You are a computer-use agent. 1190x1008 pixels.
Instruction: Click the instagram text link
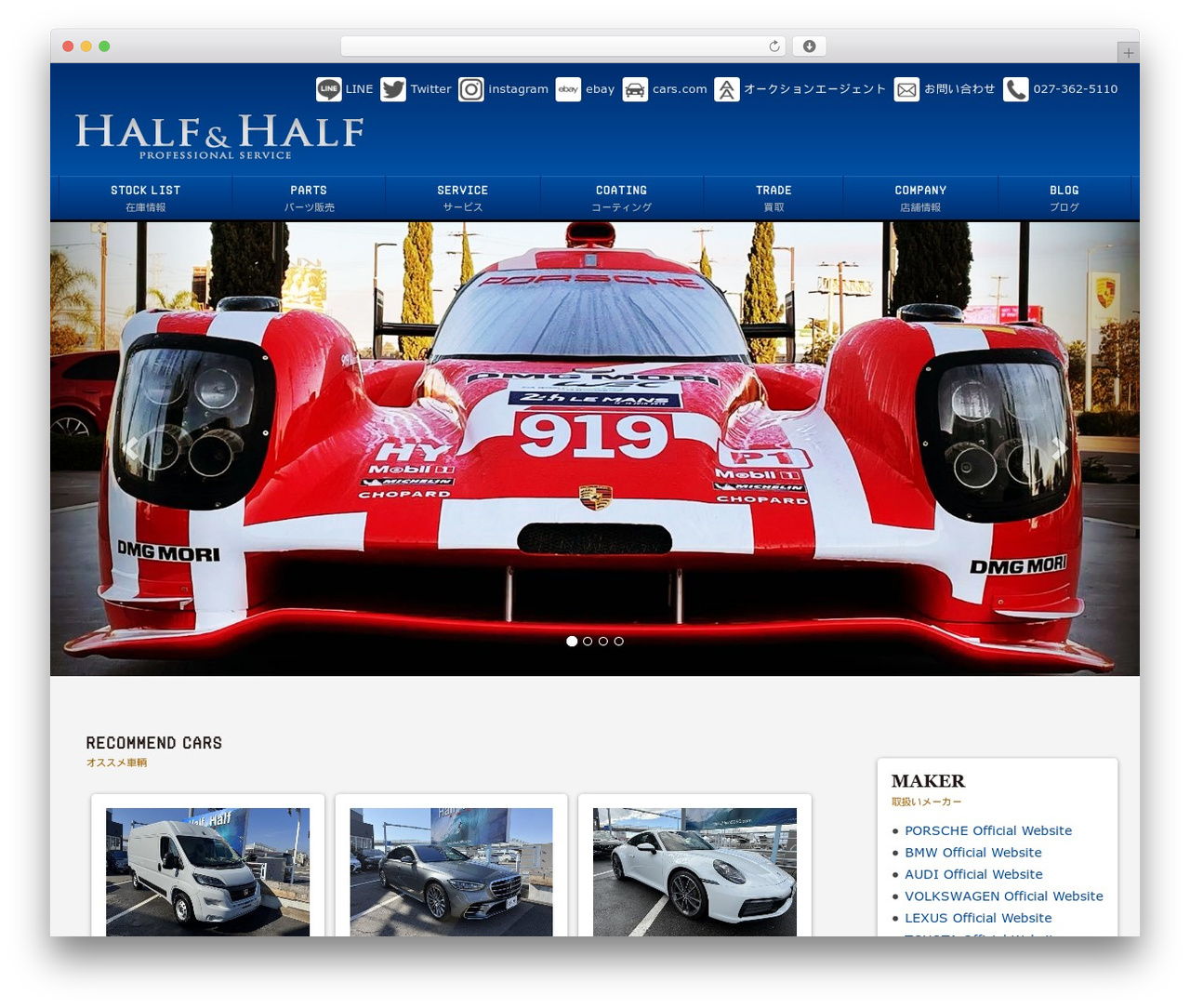[x=518, y=89]
